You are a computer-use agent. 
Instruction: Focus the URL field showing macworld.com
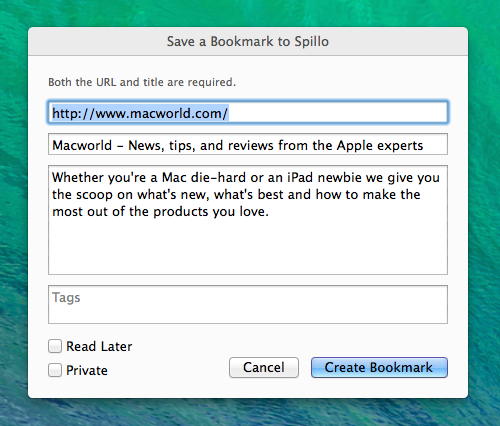(x=248, y=112)
